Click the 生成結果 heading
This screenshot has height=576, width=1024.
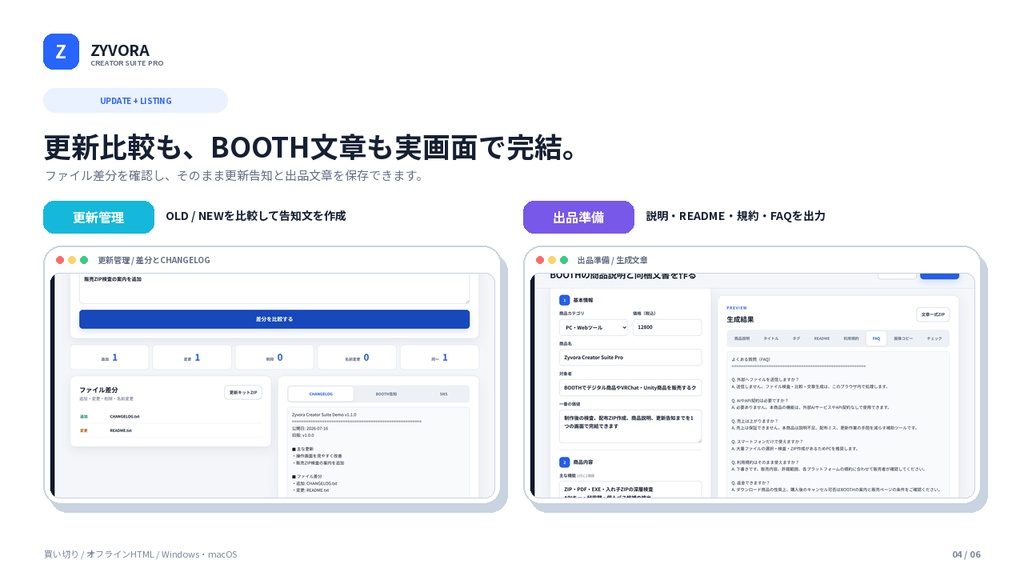(740, 319)
